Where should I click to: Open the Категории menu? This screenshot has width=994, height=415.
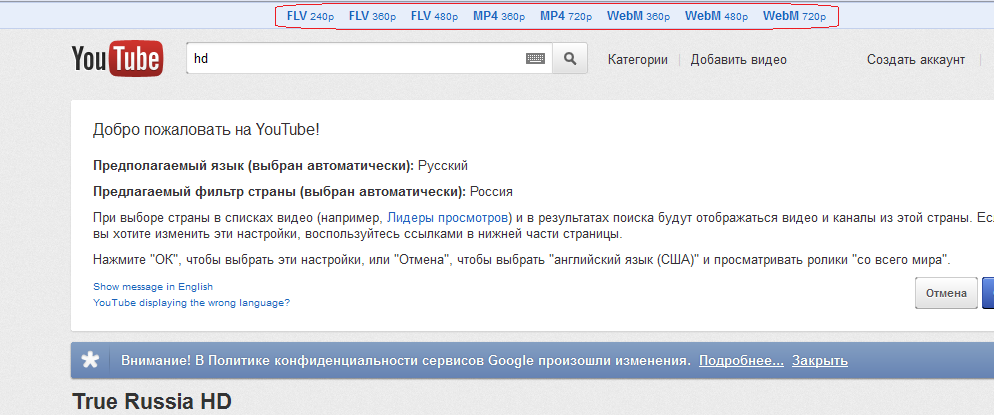(x=637, y=60)
